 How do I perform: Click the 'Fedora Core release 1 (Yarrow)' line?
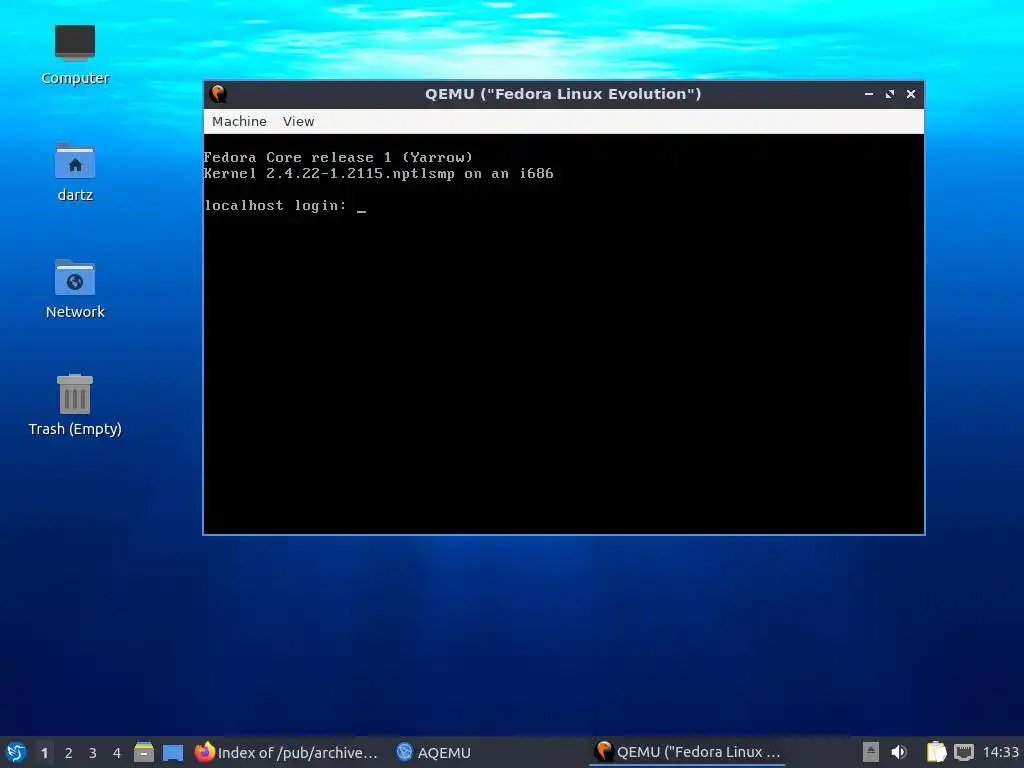(338, 157)
